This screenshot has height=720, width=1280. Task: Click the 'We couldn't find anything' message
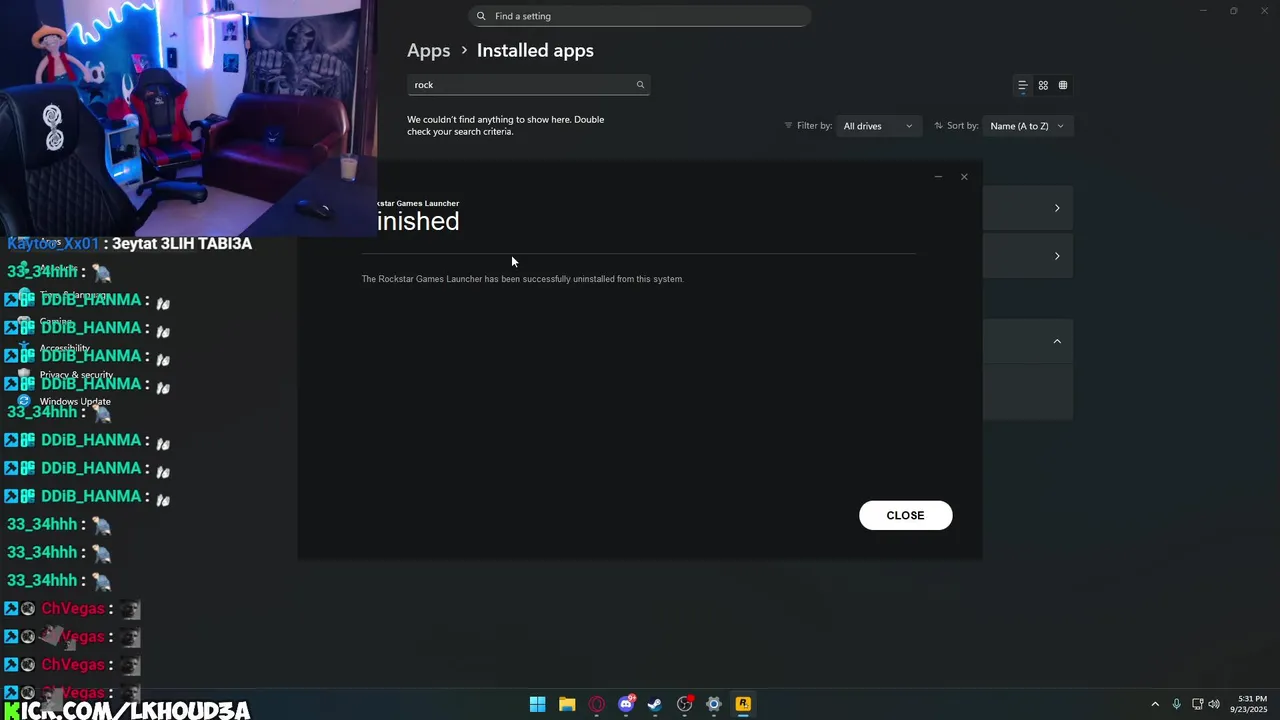(x=505, y=125)
